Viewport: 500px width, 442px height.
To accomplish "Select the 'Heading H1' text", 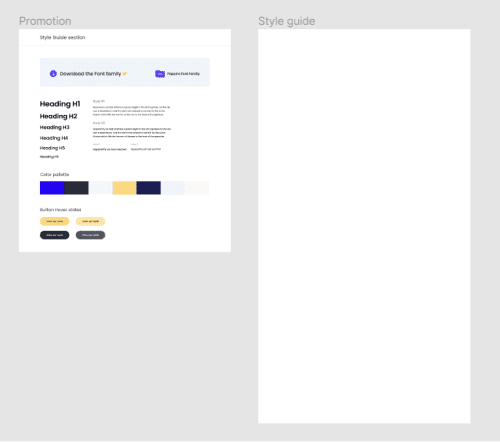I will (x=60, y=104).
